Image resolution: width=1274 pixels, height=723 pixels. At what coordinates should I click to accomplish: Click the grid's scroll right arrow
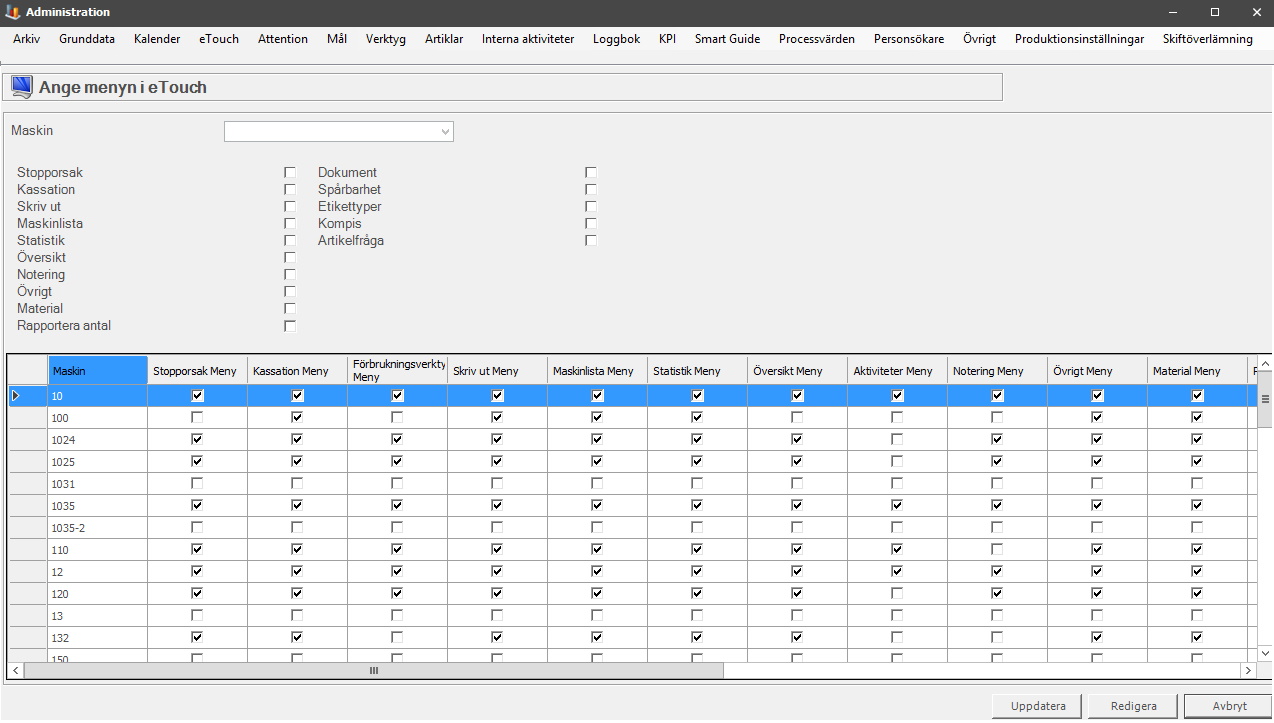1248,671
